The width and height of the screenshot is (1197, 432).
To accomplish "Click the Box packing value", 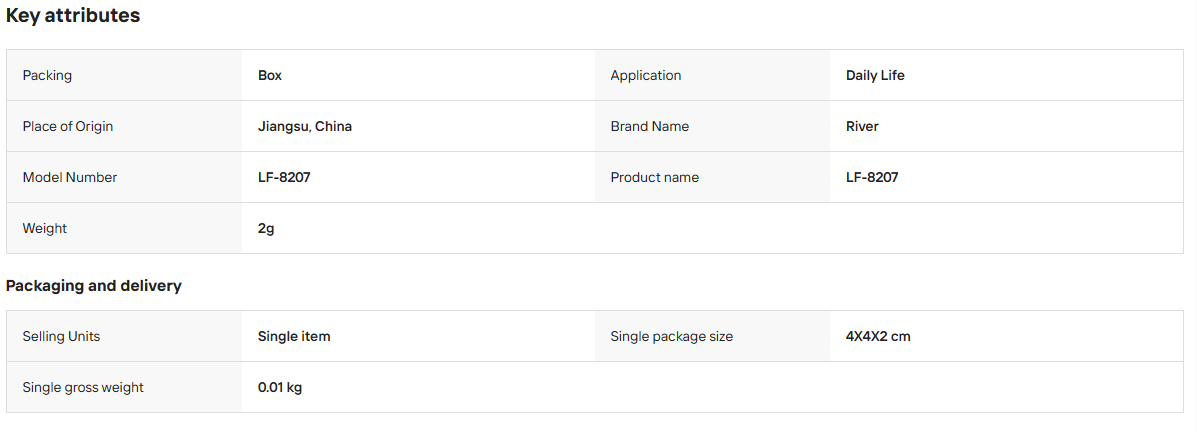I will point(269,76).
